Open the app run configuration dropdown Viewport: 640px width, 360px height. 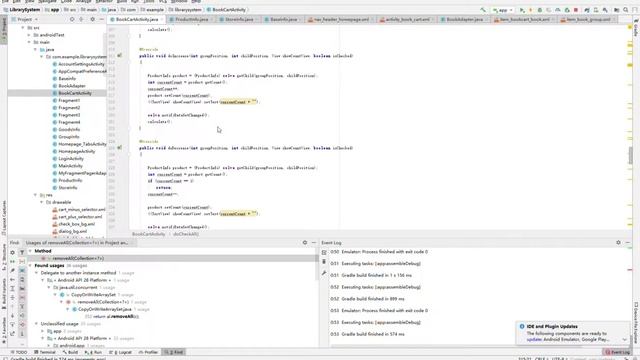502,10
